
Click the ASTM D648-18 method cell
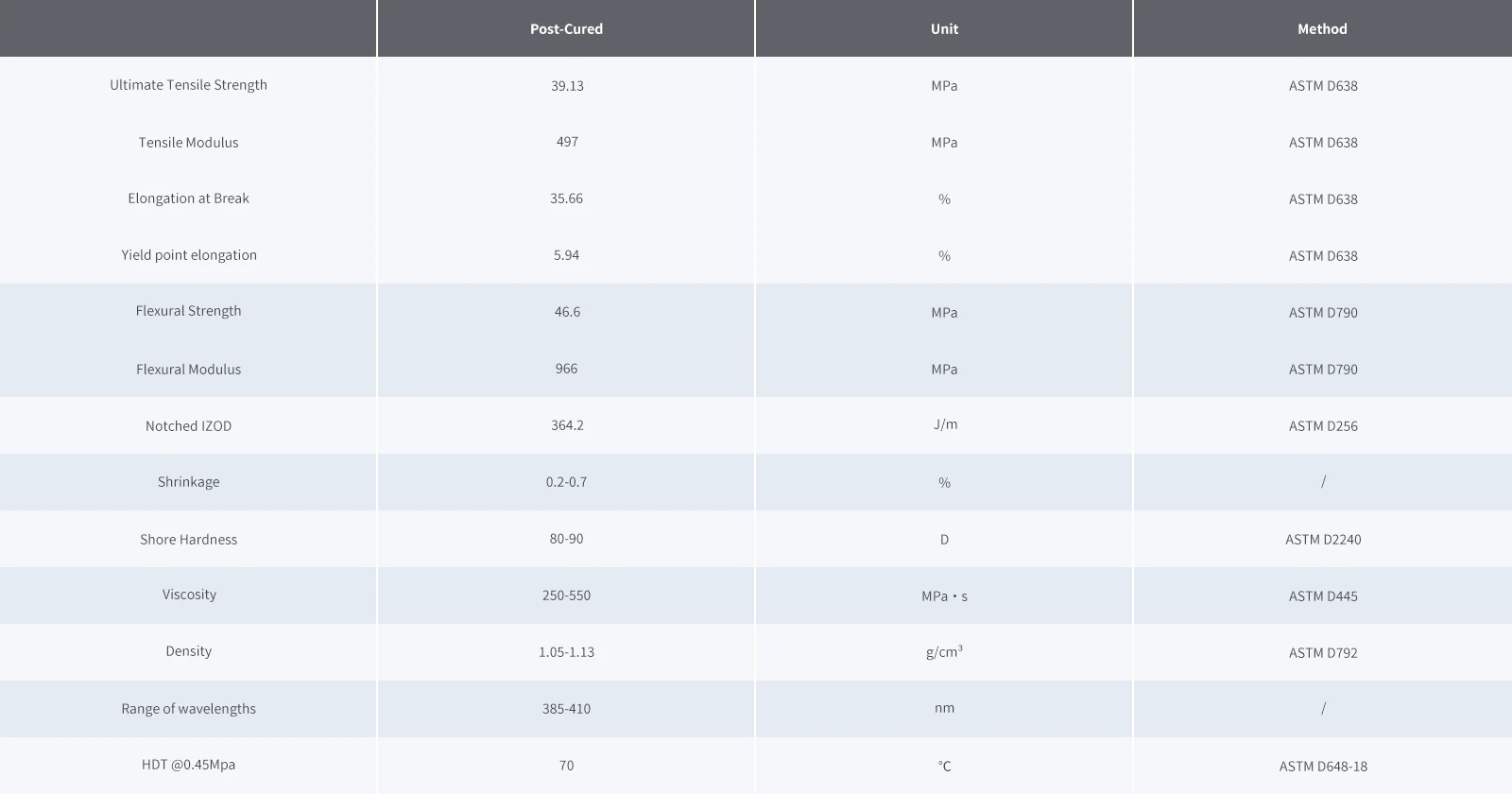1323,767
